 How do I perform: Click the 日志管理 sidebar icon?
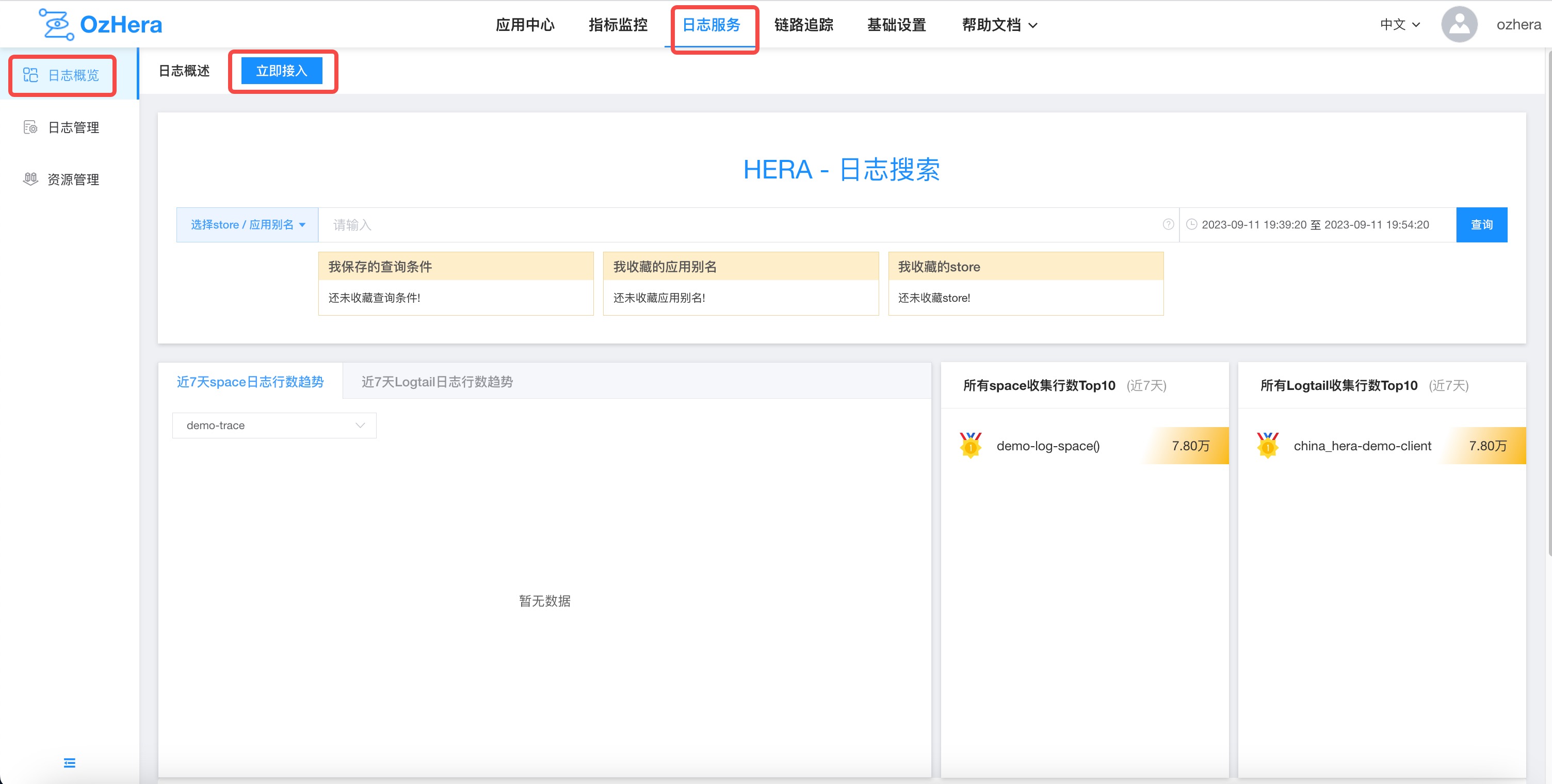point(31,127)
